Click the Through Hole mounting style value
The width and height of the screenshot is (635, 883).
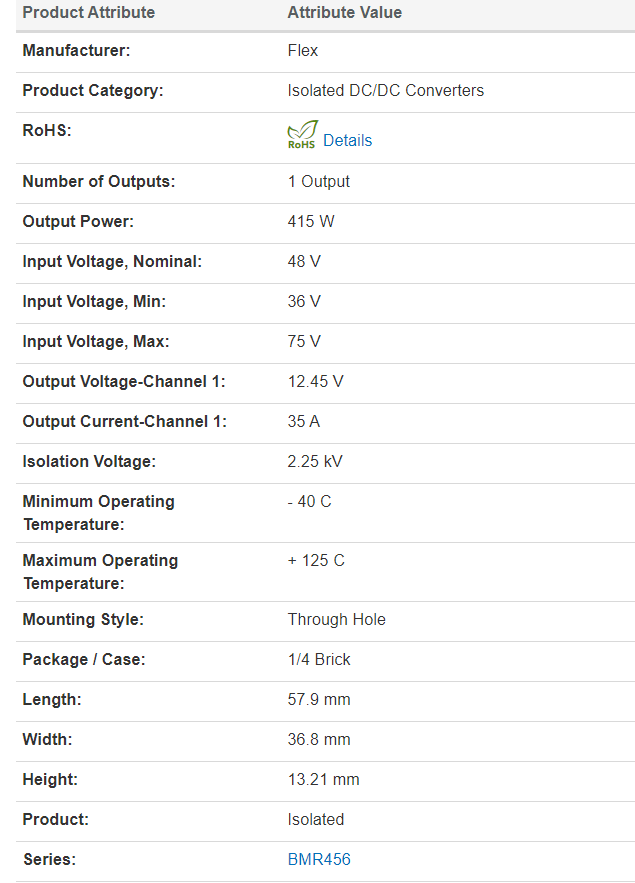click(337, 619)
